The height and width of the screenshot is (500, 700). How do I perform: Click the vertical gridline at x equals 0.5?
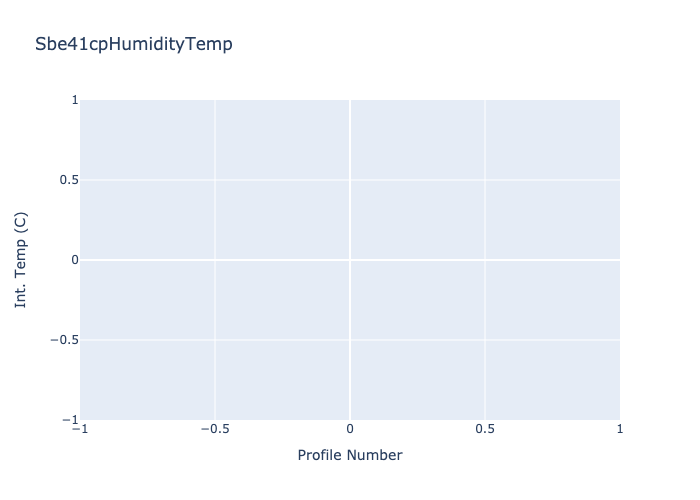[485, 300]
